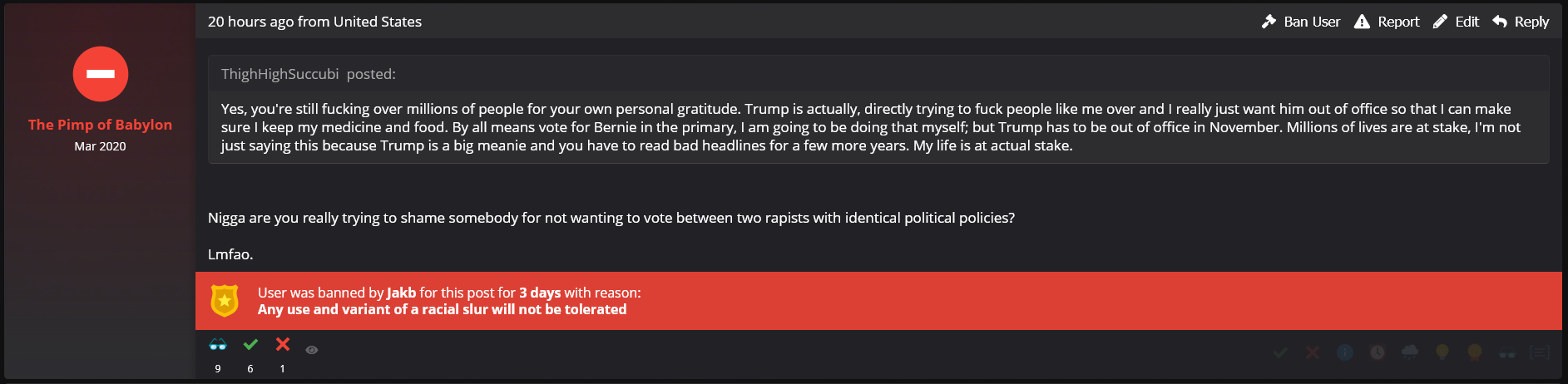
Task: Choose the rain cloud rating icon
Action: point(1410,352)
